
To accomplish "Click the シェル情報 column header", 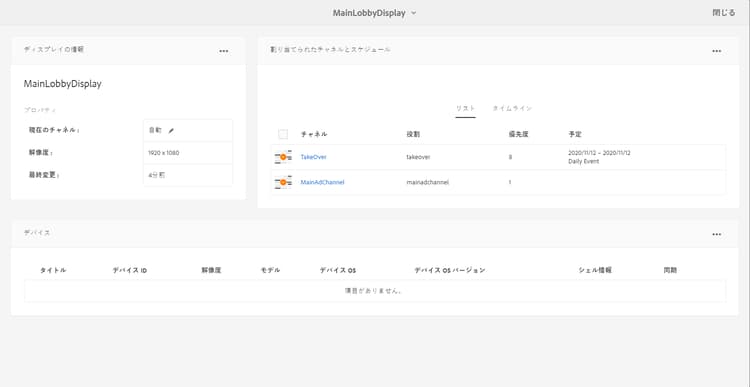I will 595,270.
